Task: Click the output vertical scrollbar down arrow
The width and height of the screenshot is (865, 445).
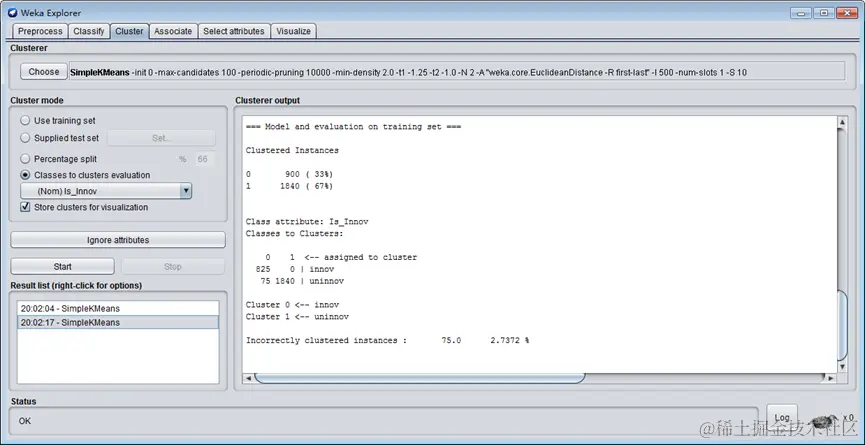Action: click(x=842, y=367)
